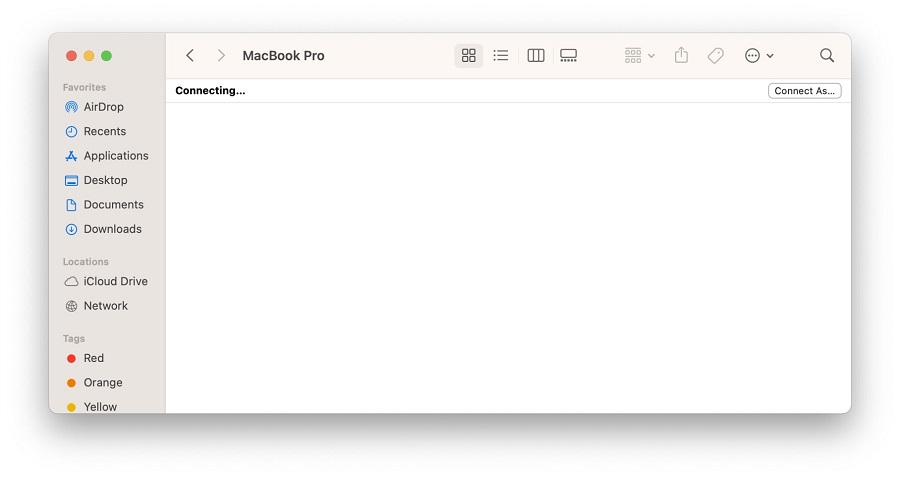Open Finder search magnifier
The height and width of the screenshot is (478, 900).
[x=827, y=56]
